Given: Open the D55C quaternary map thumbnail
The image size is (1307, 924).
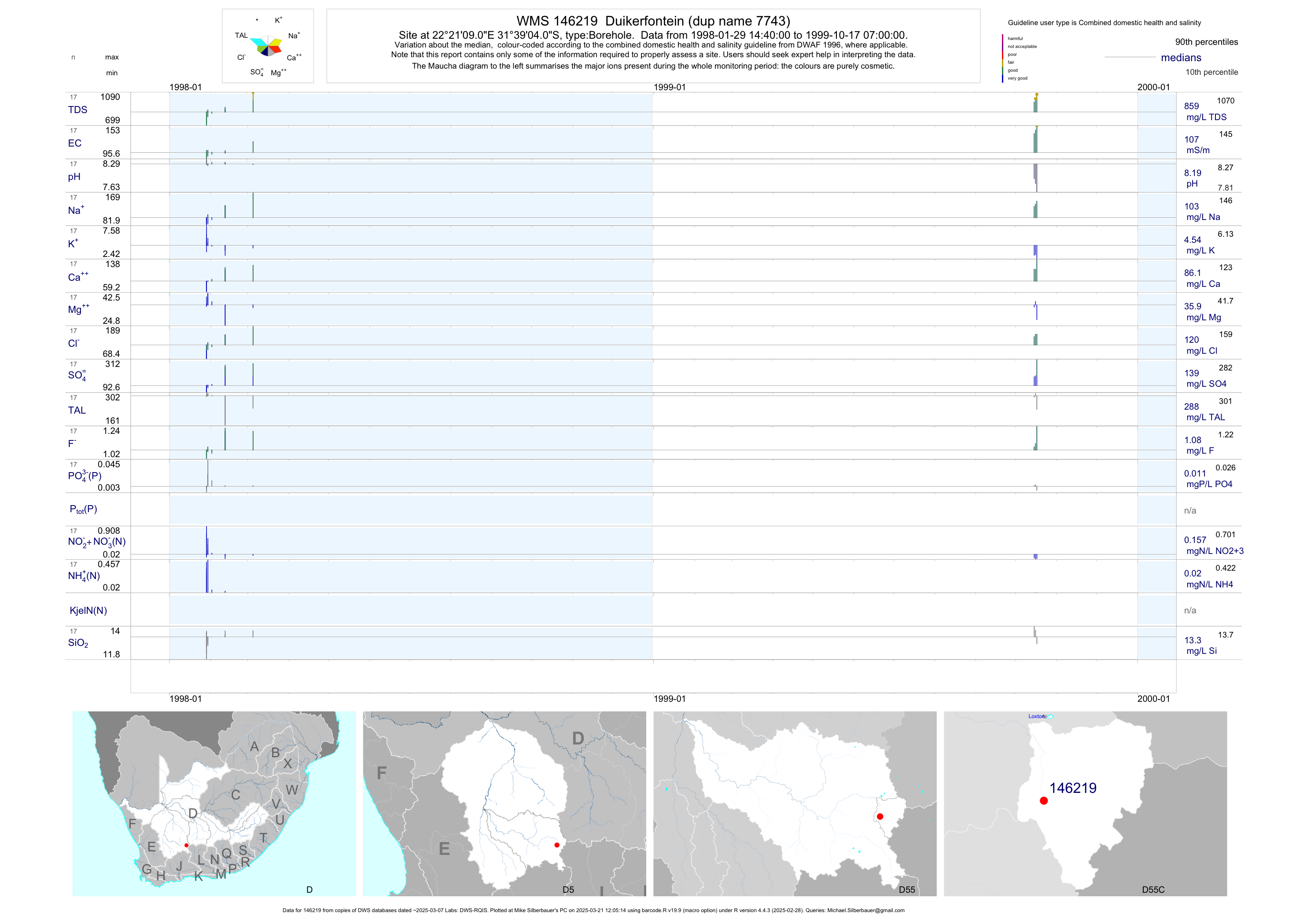Looking at the screenshot, I should pyautogui.click(x=1085, y=803).
